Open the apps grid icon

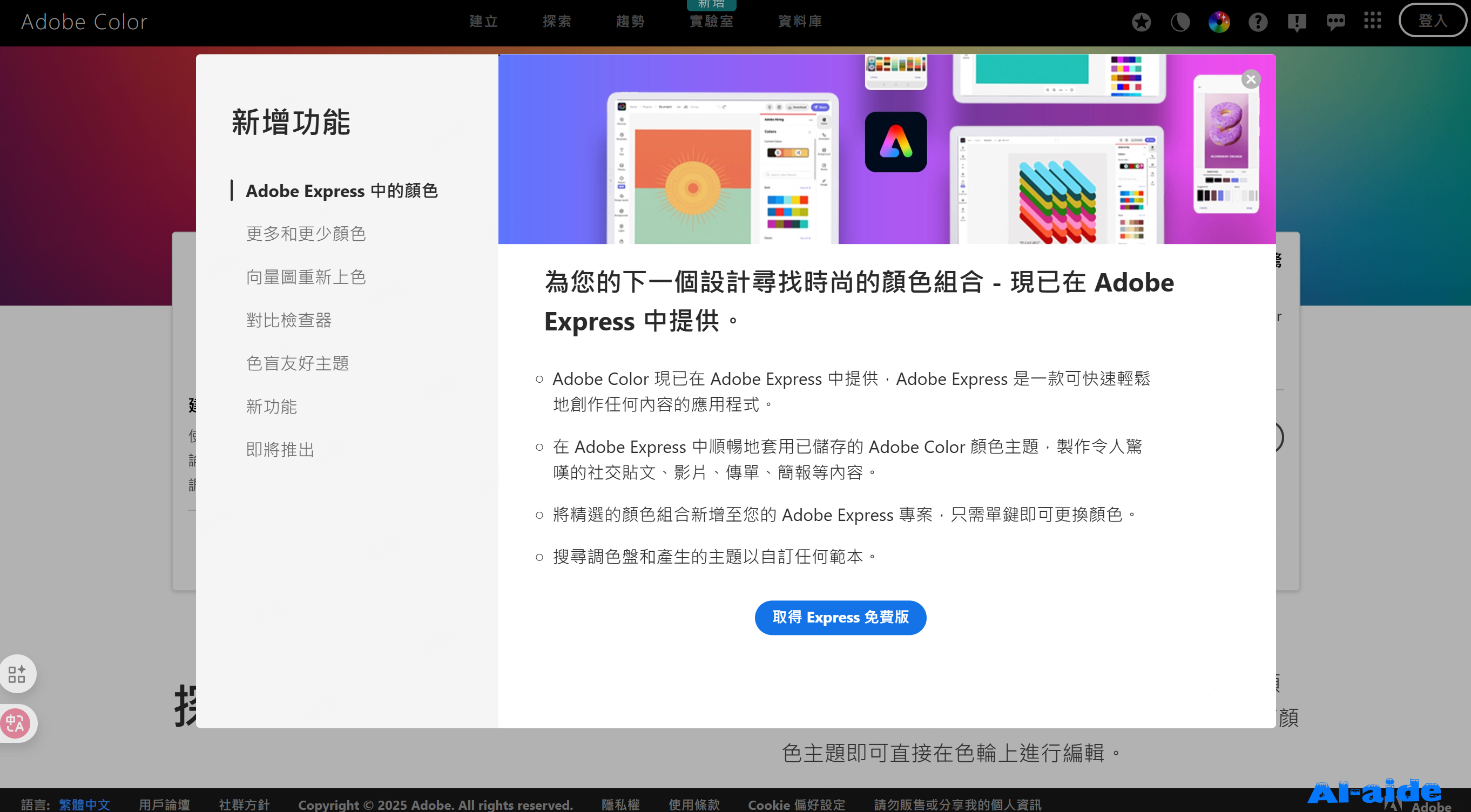1372,21
